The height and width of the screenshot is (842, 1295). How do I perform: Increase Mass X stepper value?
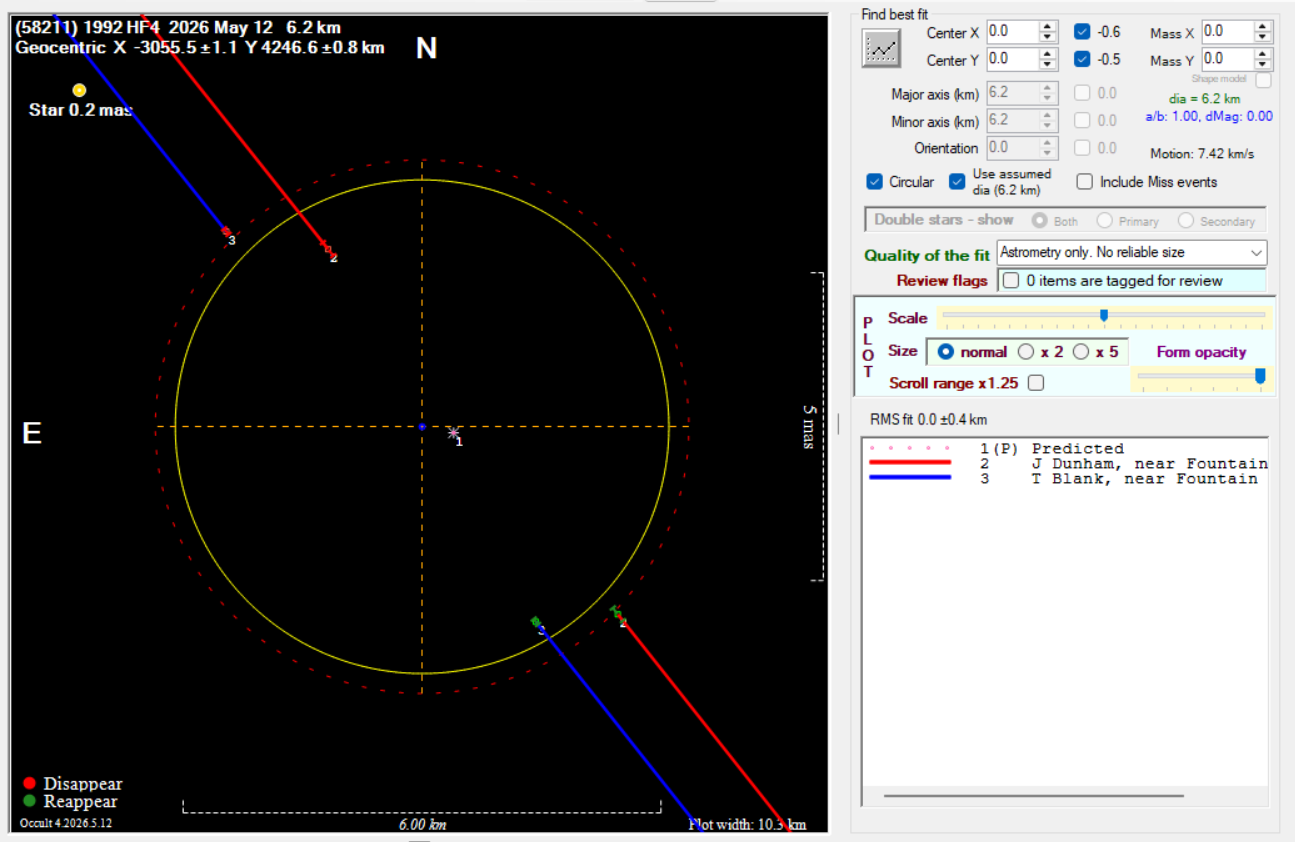1263,28
